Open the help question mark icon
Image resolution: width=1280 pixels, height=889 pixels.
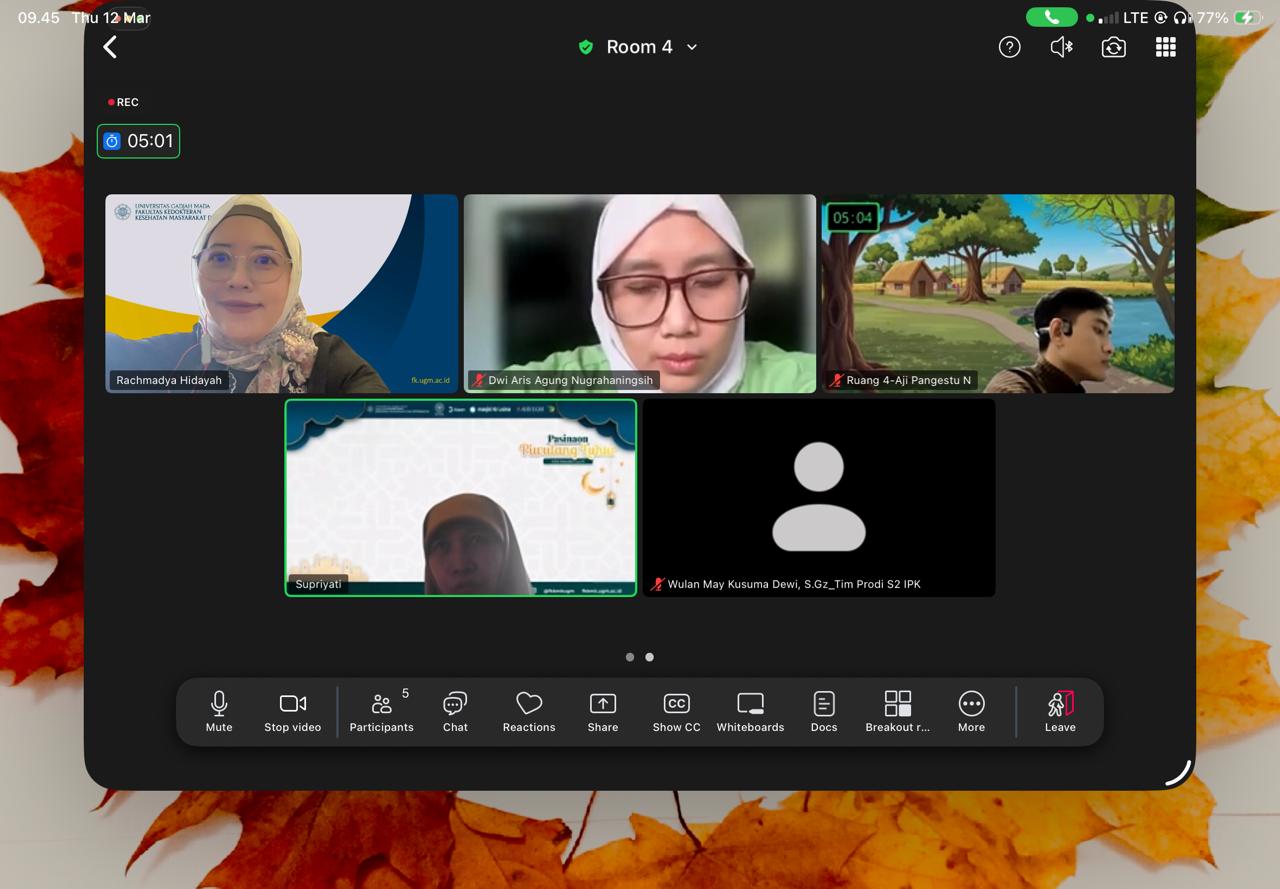(x=1009, y=47)
